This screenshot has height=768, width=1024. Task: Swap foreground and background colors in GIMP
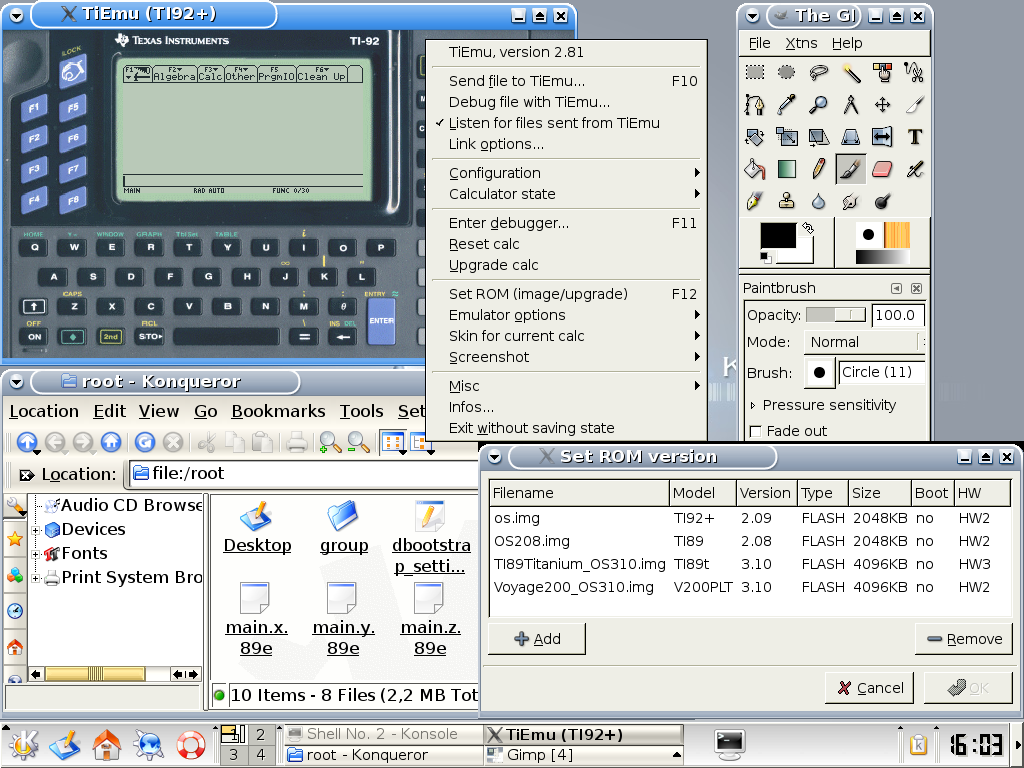[808, 228]
